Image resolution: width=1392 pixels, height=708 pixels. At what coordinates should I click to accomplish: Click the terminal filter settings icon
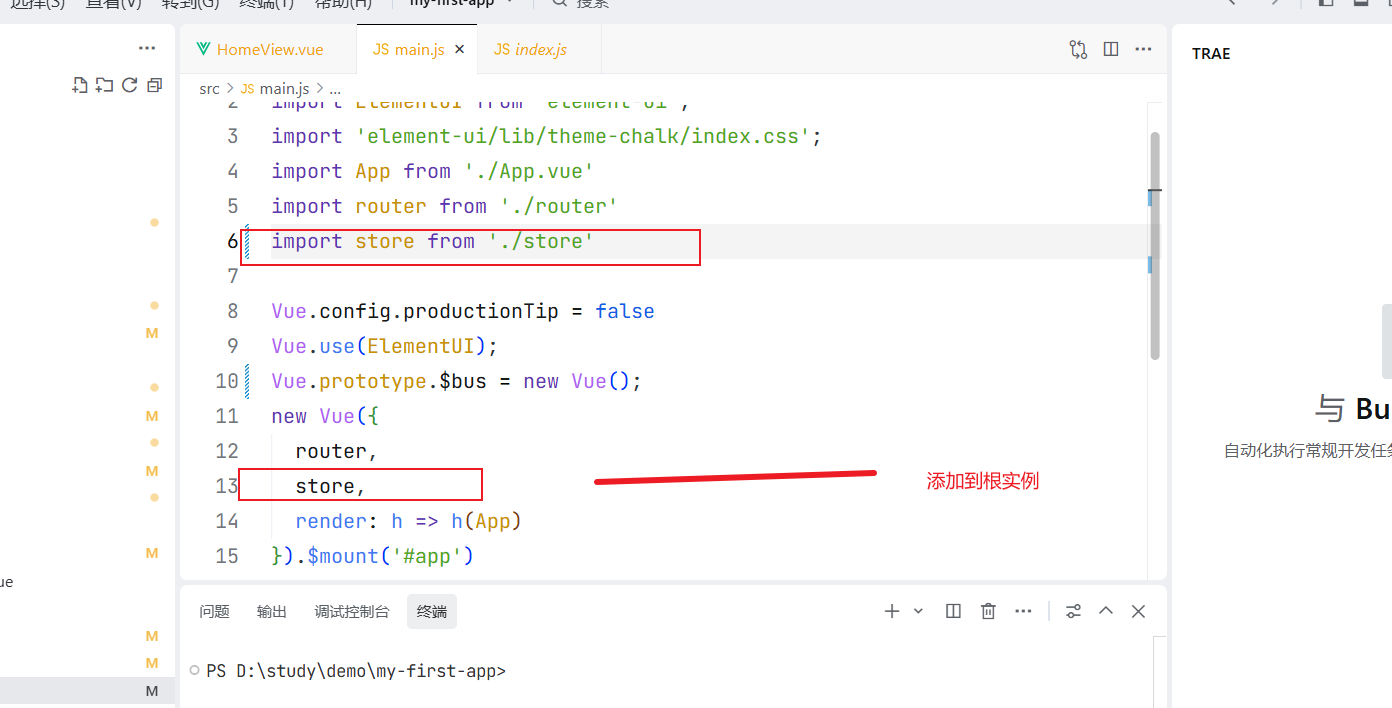tap(1072, 610)
